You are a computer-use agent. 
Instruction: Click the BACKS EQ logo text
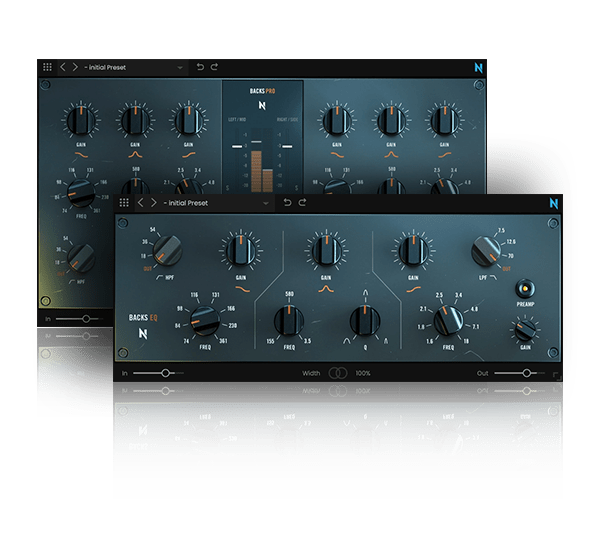143,317
